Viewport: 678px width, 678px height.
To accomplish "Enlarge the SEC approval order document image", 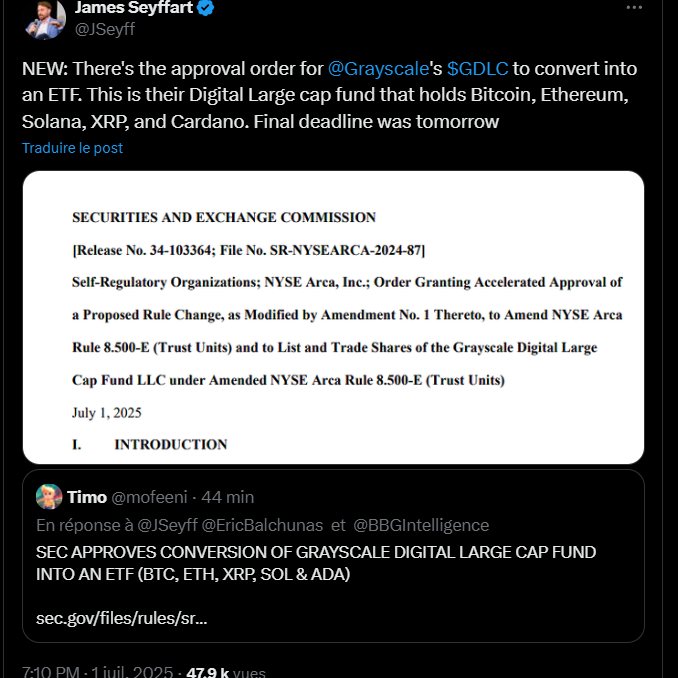I will pos(333,317).
